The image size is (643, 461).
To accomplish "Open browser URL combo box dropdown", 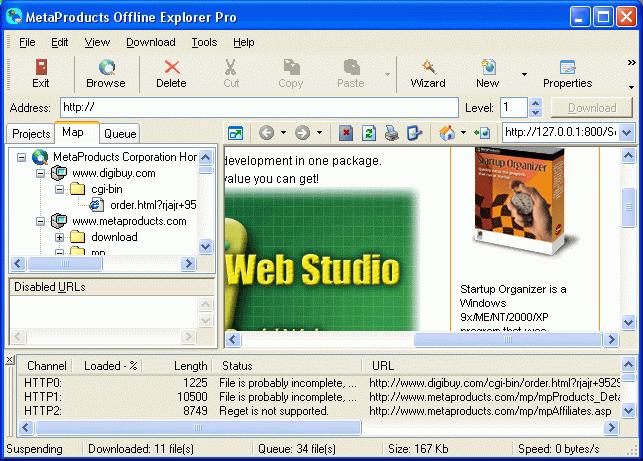I will coord(627,132).
